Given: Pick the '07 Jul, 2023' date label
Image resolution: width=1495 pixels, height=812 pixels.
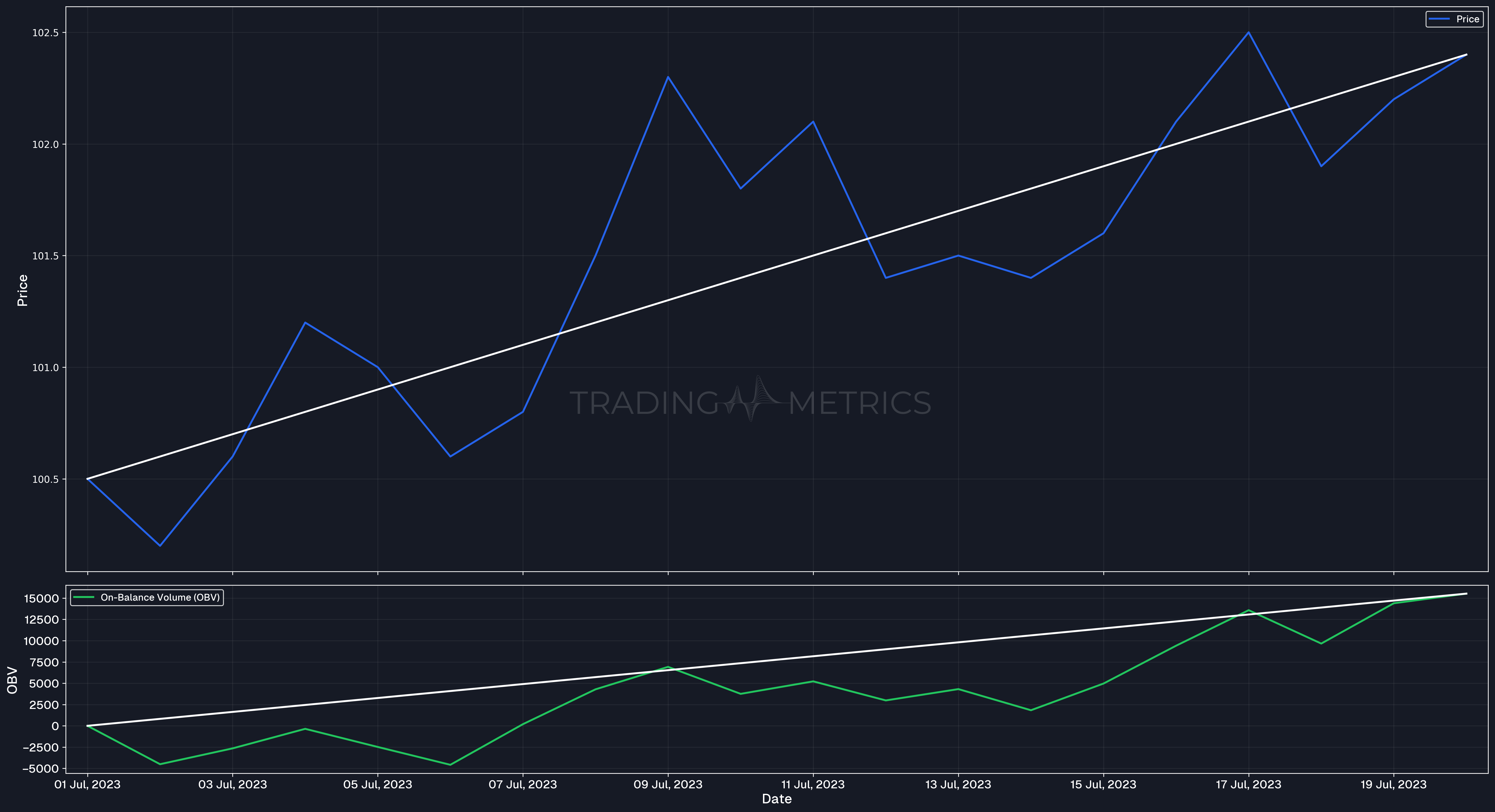Looking at the screenshot, I should tap(523, 785).
